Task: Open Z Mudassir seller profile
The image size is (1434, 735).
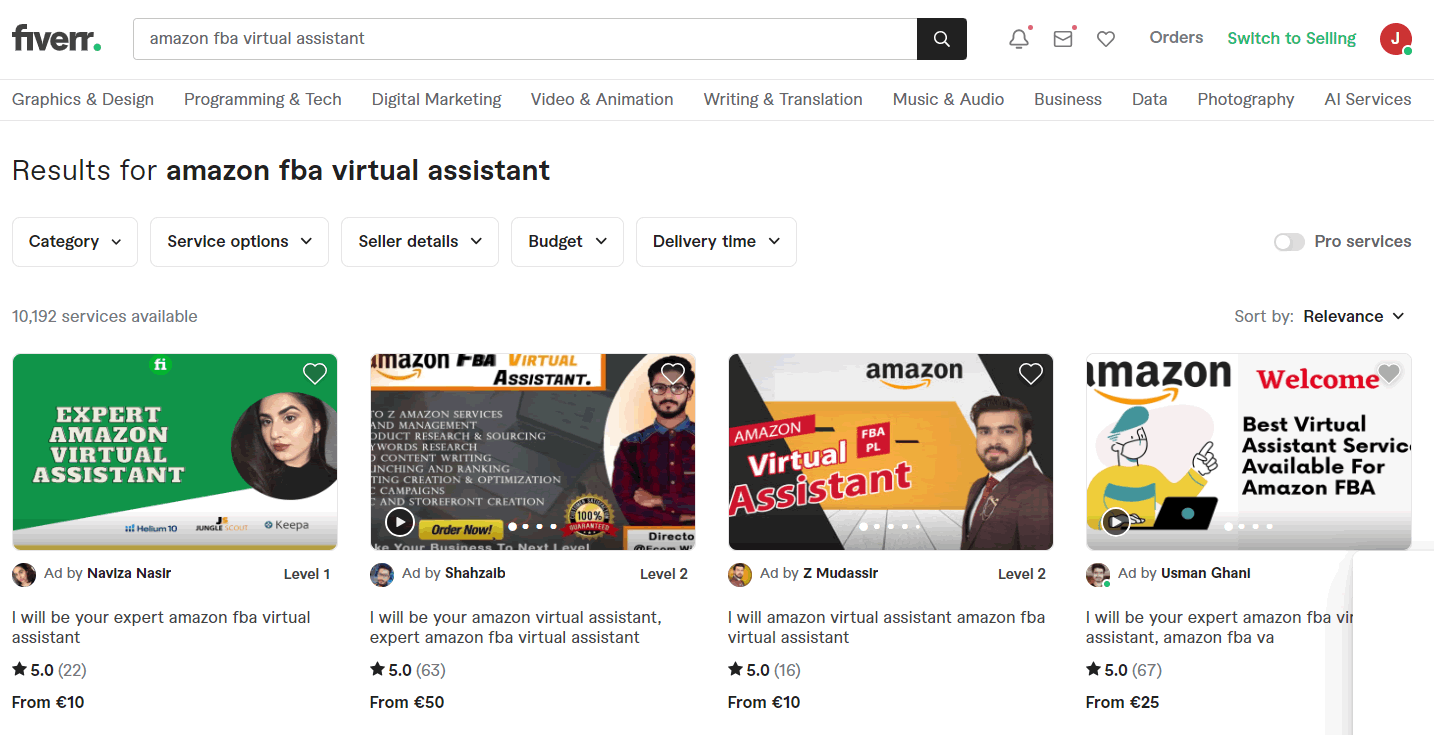Action: pos(841,573)
